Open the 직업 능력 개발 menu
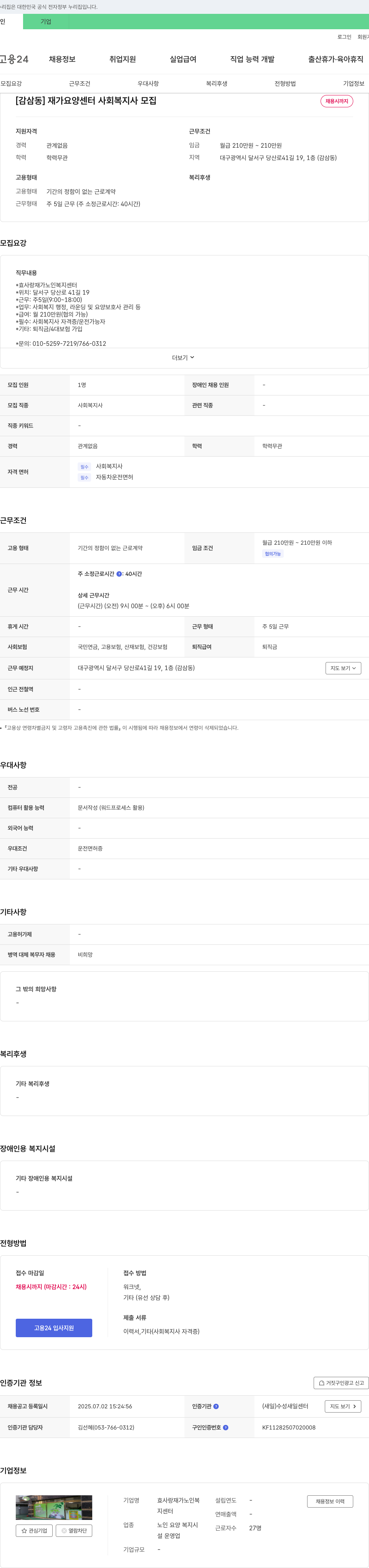Viewport: 369px width, 1568px height. pos(252,59)
